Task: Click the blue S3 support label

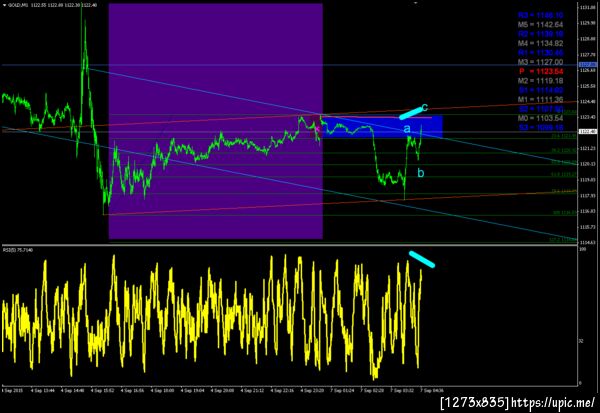Action: [x=540, y=127]
